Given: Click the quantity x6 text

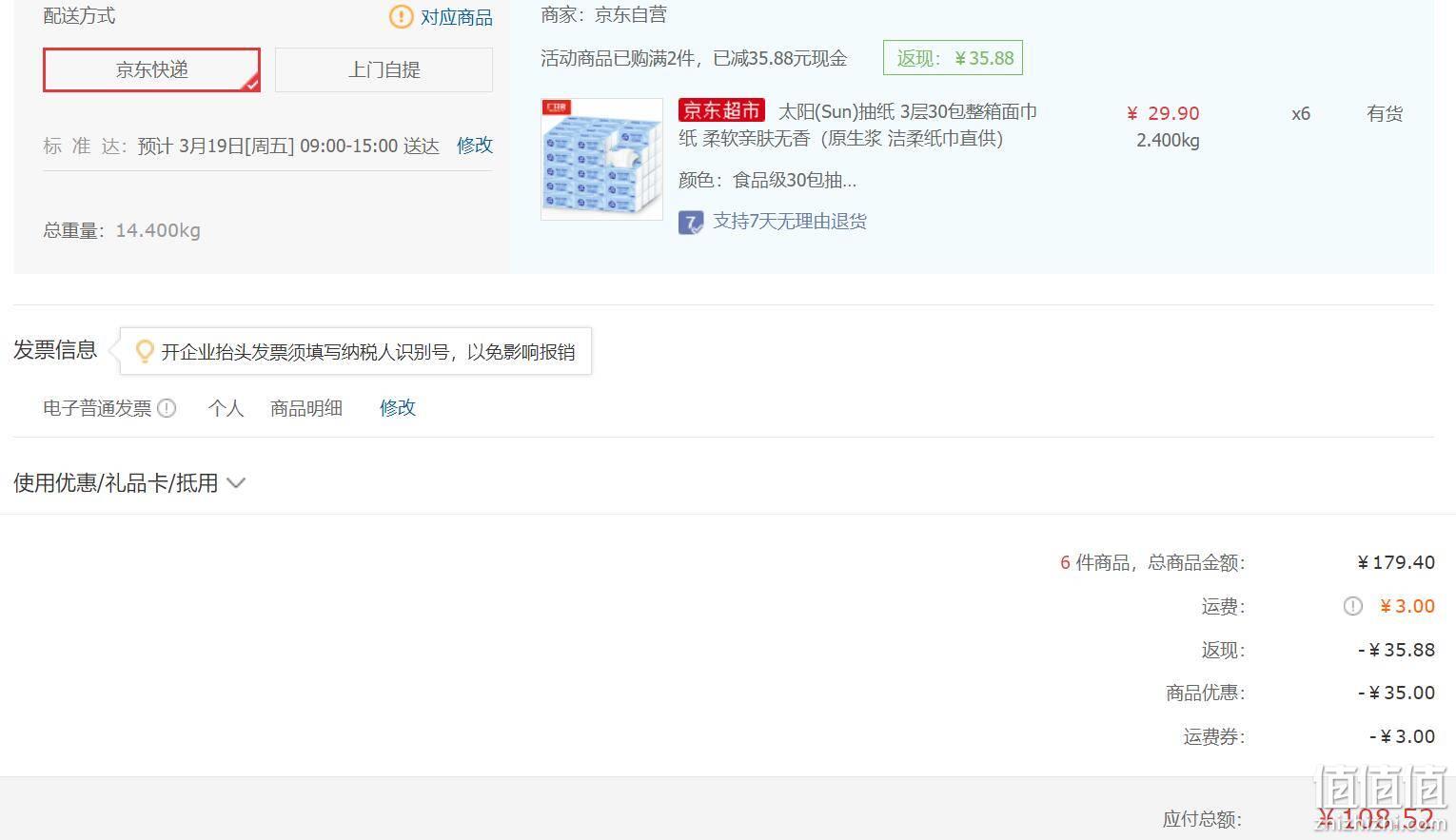Looking at the screenshot, I should click(x=1301, y=114).
